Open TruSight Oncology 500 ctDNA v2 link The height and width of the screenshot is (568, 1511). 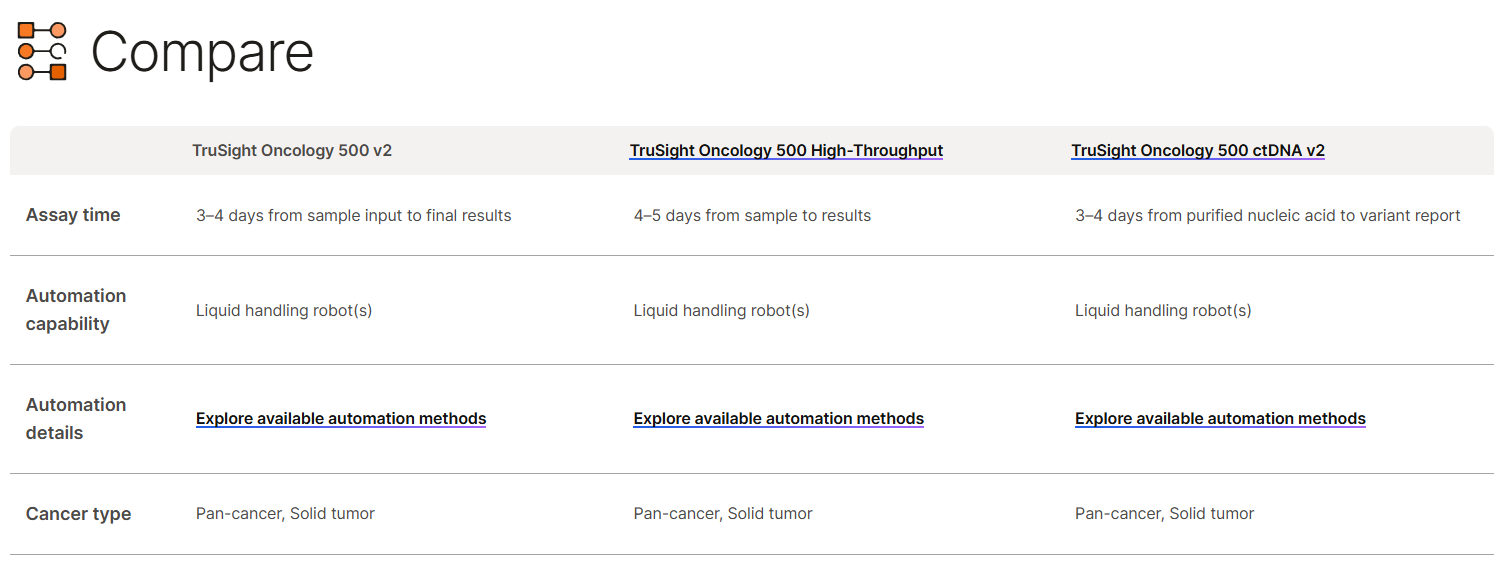[x=1198, y=151]
